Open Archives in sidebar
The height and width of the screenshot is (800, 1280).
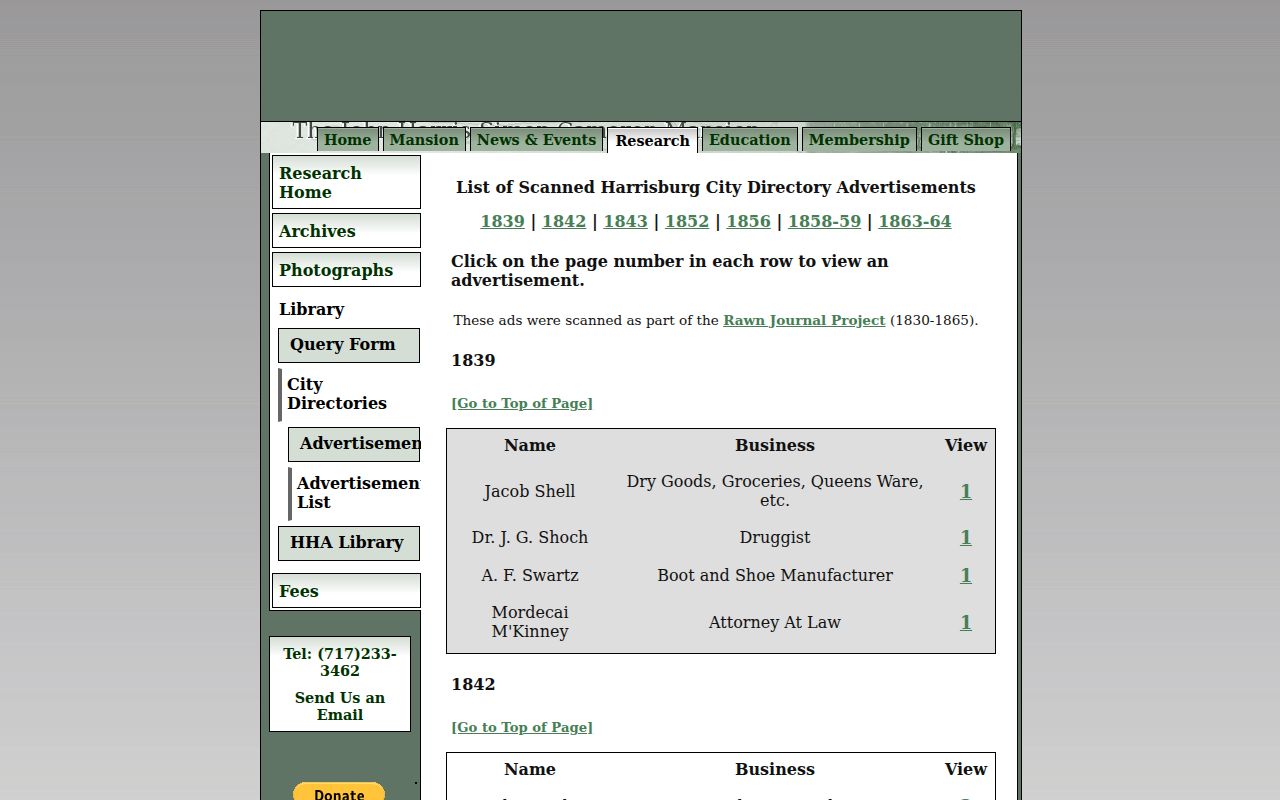(346, 231)
